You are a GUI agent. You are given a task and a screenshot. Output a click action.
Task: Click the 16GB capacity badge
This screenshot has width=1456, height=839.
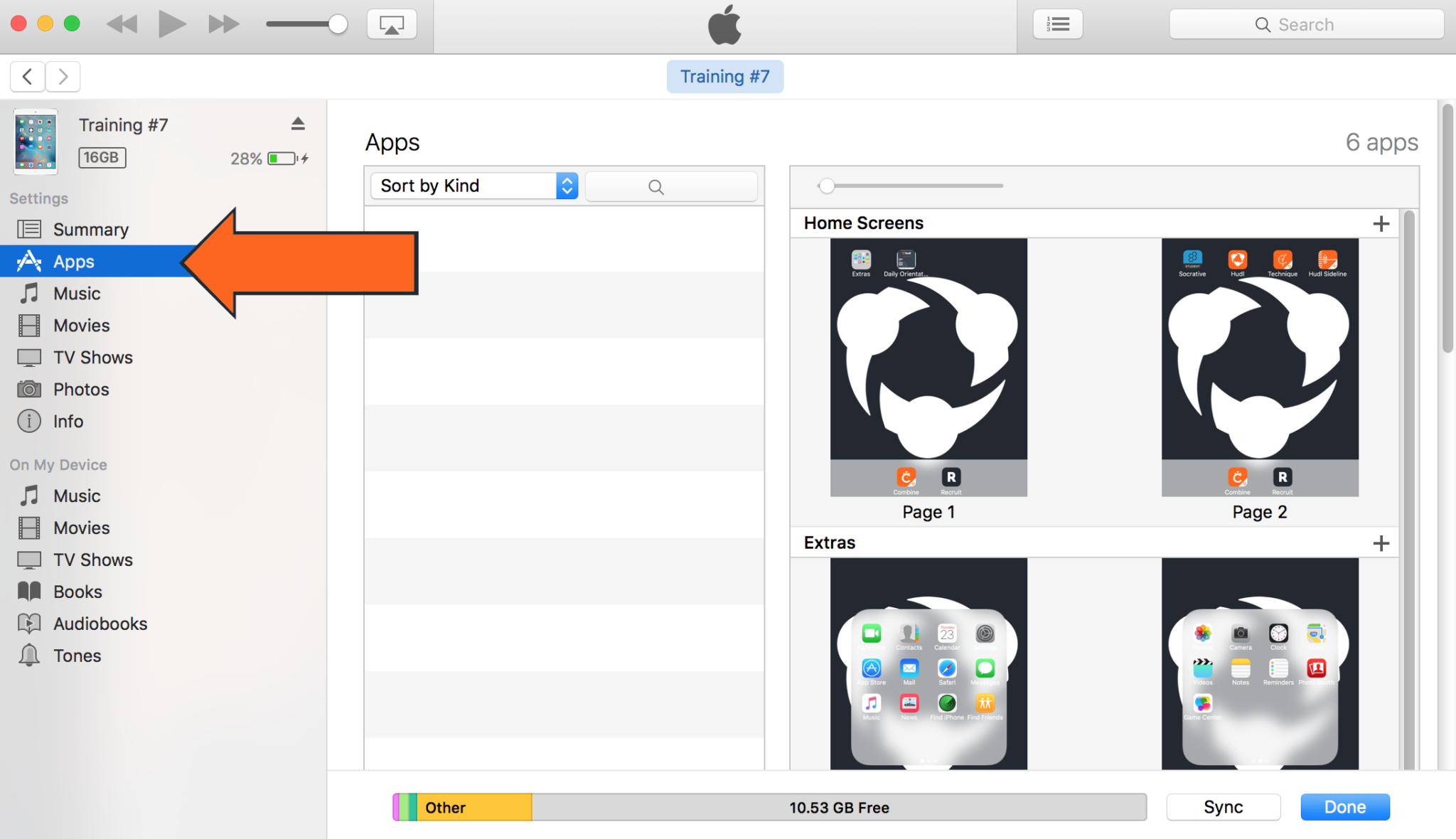[x=102, y=158]
